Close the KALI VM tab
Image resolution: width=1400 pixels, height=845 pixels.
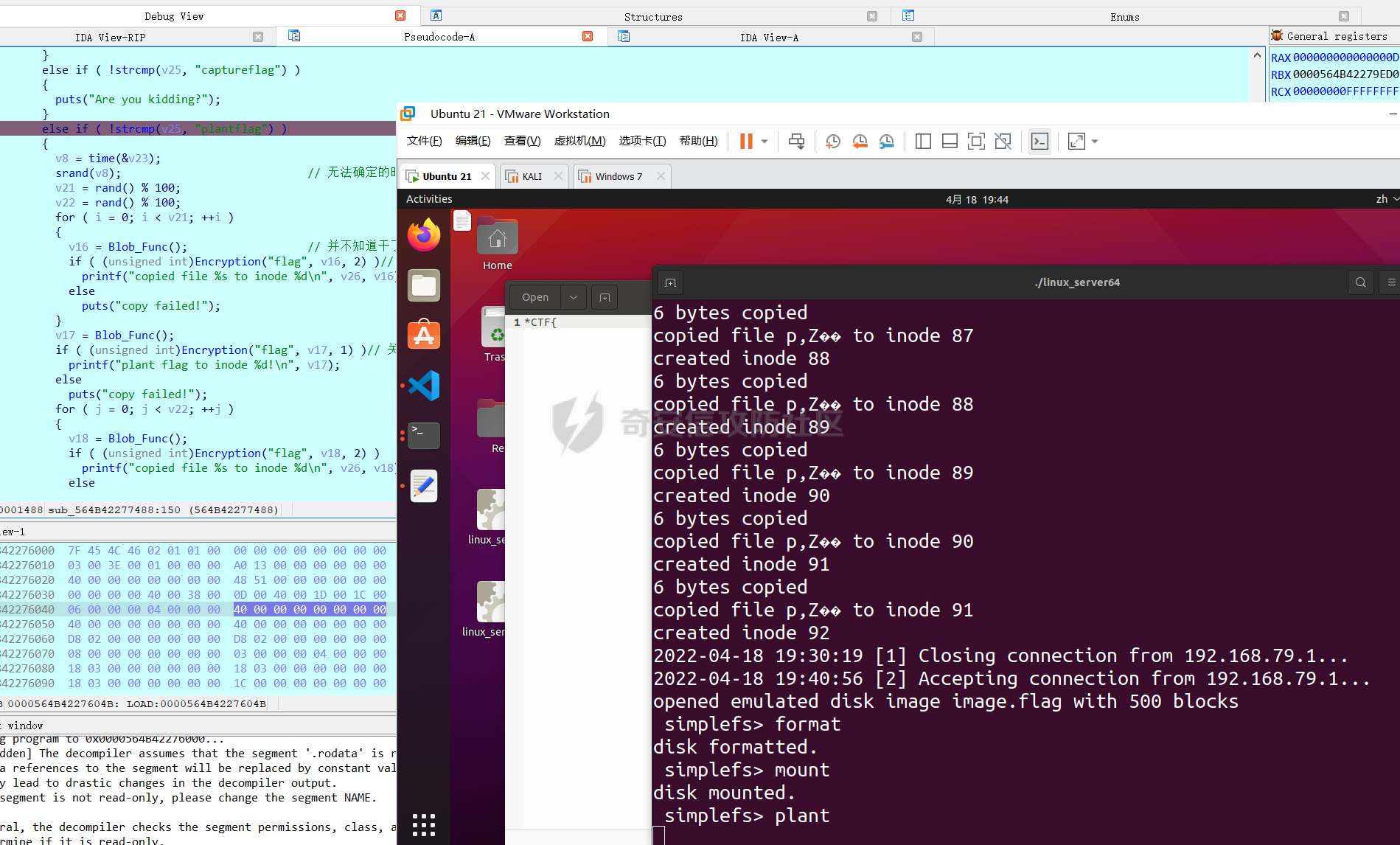click(x=558, y=176)
